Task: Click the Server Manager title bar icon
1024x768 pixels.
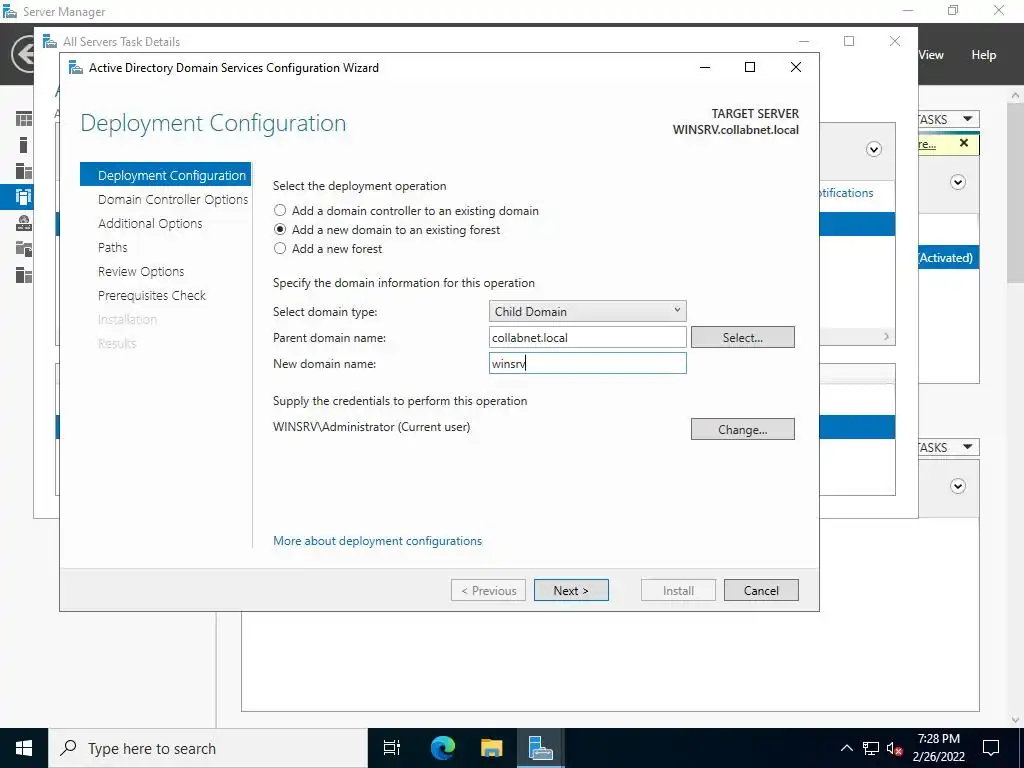Action: tap(9, 11)
